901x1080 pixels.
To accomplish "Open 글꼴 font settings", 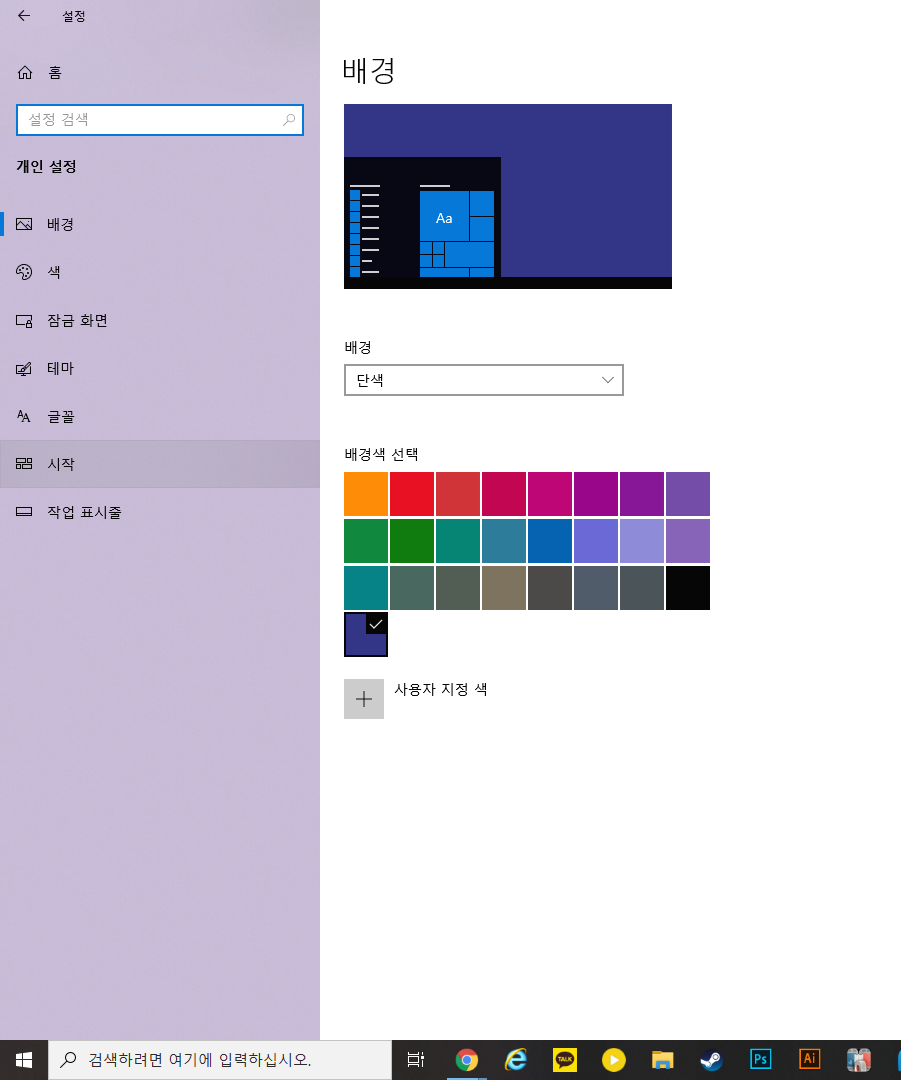I will click(x=160, y=416).
